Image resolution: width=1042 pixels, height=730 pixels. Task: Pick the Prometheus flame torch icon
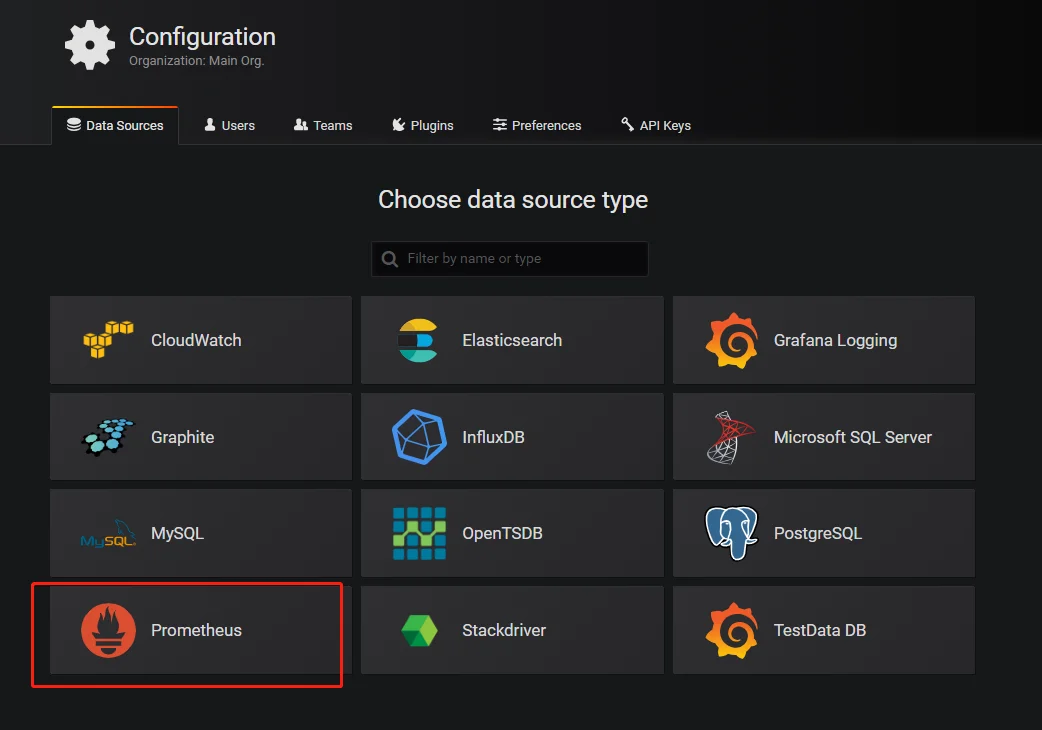[108, 630]
